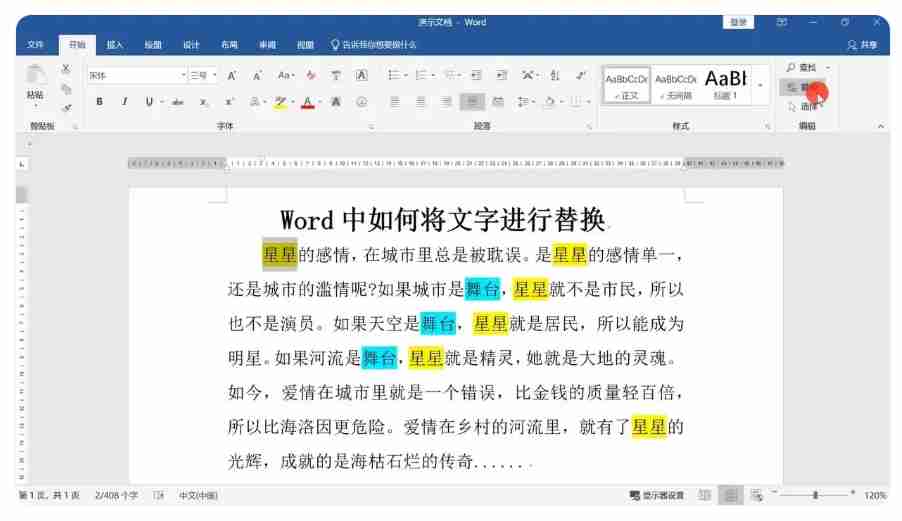Align text to the right
This screenshot has width=902, height=521.
click(x=446, y=102)
